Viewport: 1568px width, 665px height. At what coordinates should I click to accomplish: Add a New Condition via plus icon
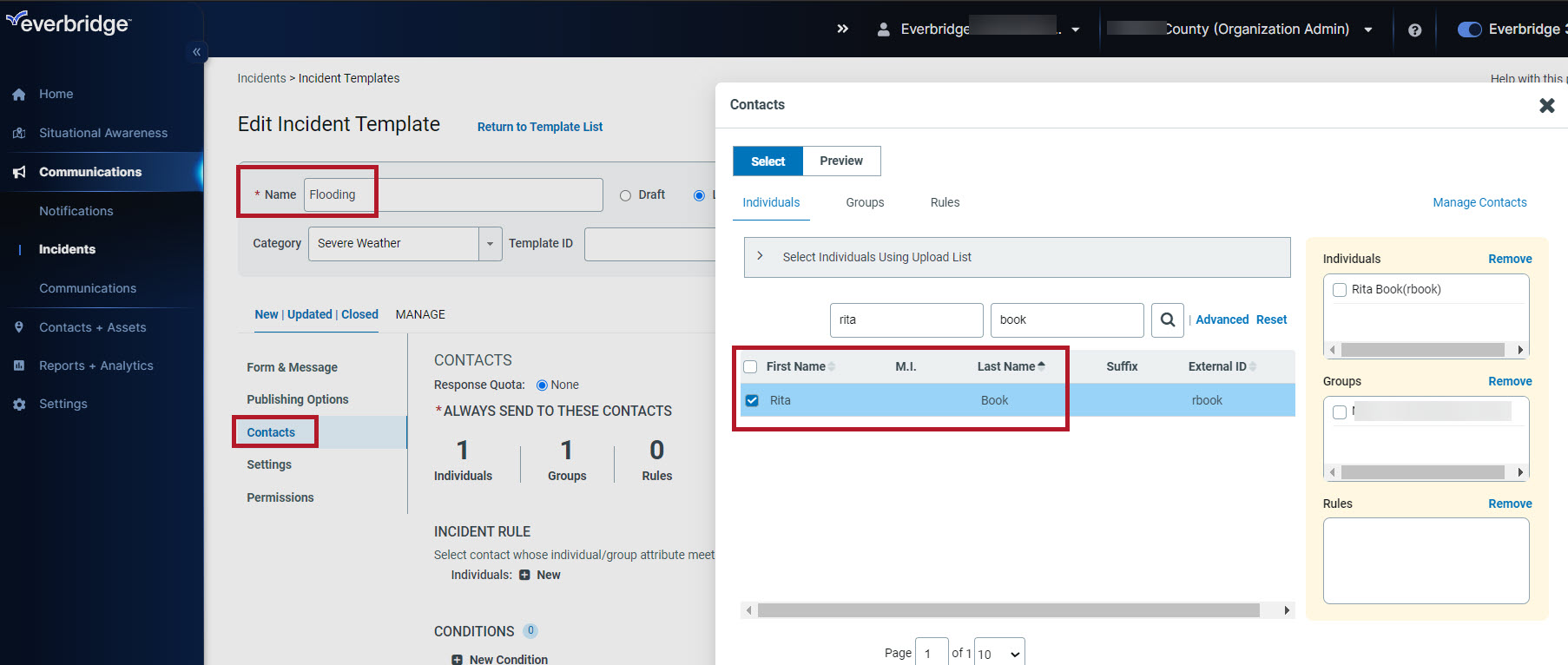click(457, 660)
